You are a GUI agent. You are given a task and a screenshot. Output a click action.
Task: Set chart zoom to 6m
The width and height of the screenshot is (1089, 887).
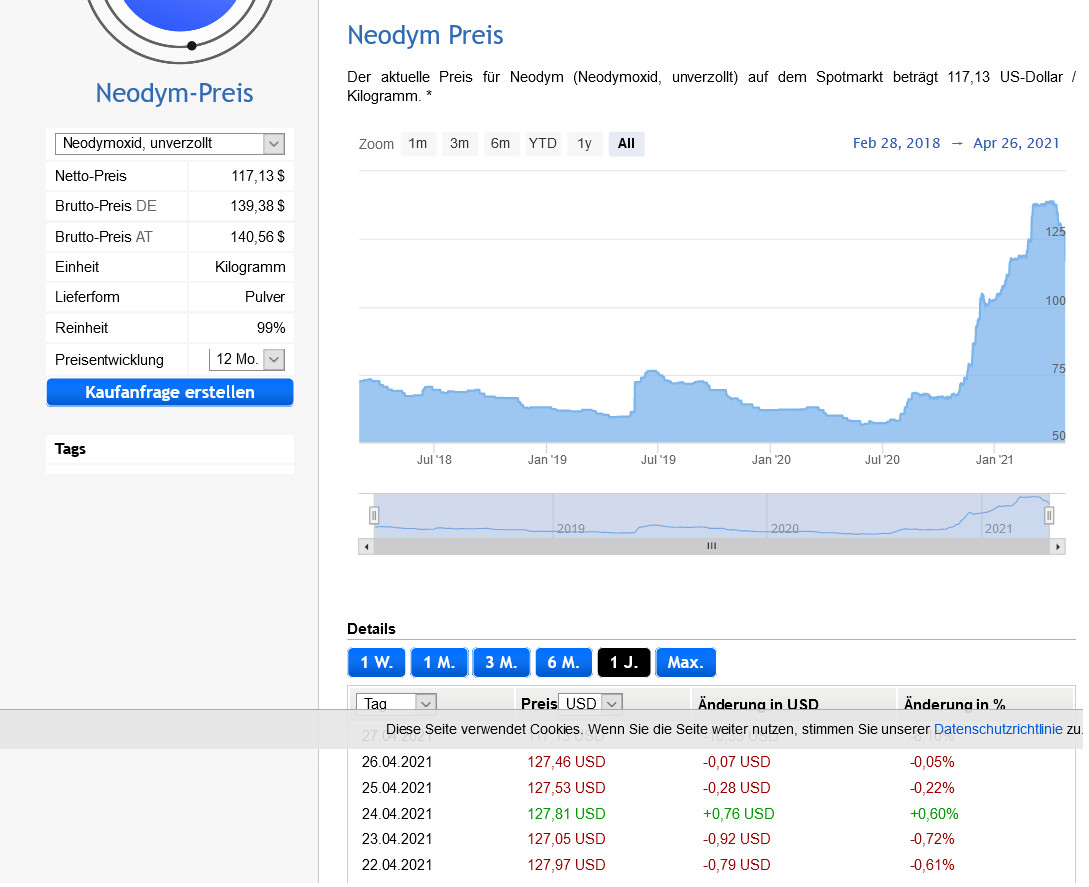pos(501,144)
